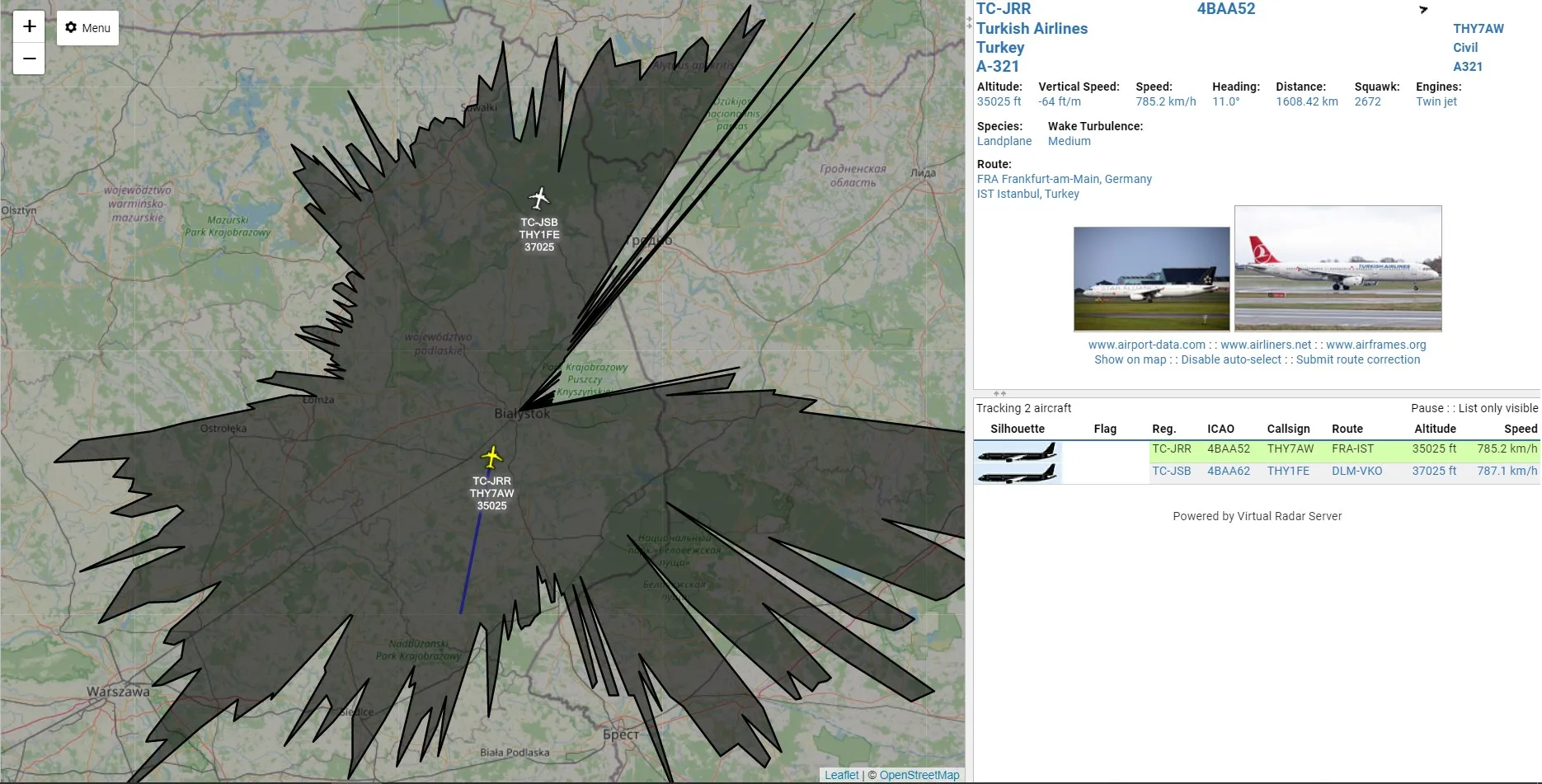Image resolution: width=1542 pixels, height=784 pixels.
Task: Click the Squawk value 2672
Action: tap(1367, 101)
